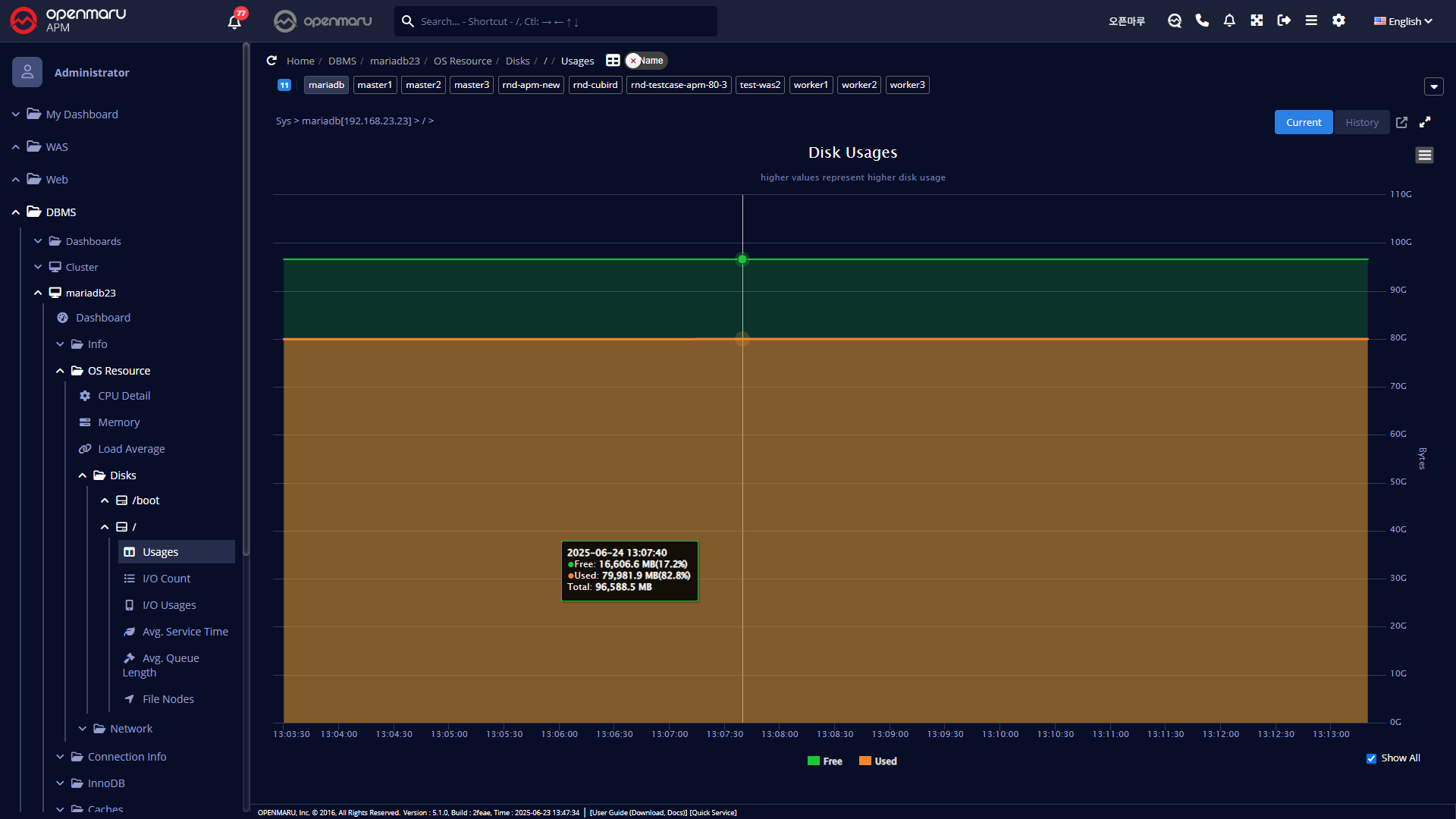Expand the server list dropdown arrow
This screenshot has width=1456, height=819.
click(1433, 86)
